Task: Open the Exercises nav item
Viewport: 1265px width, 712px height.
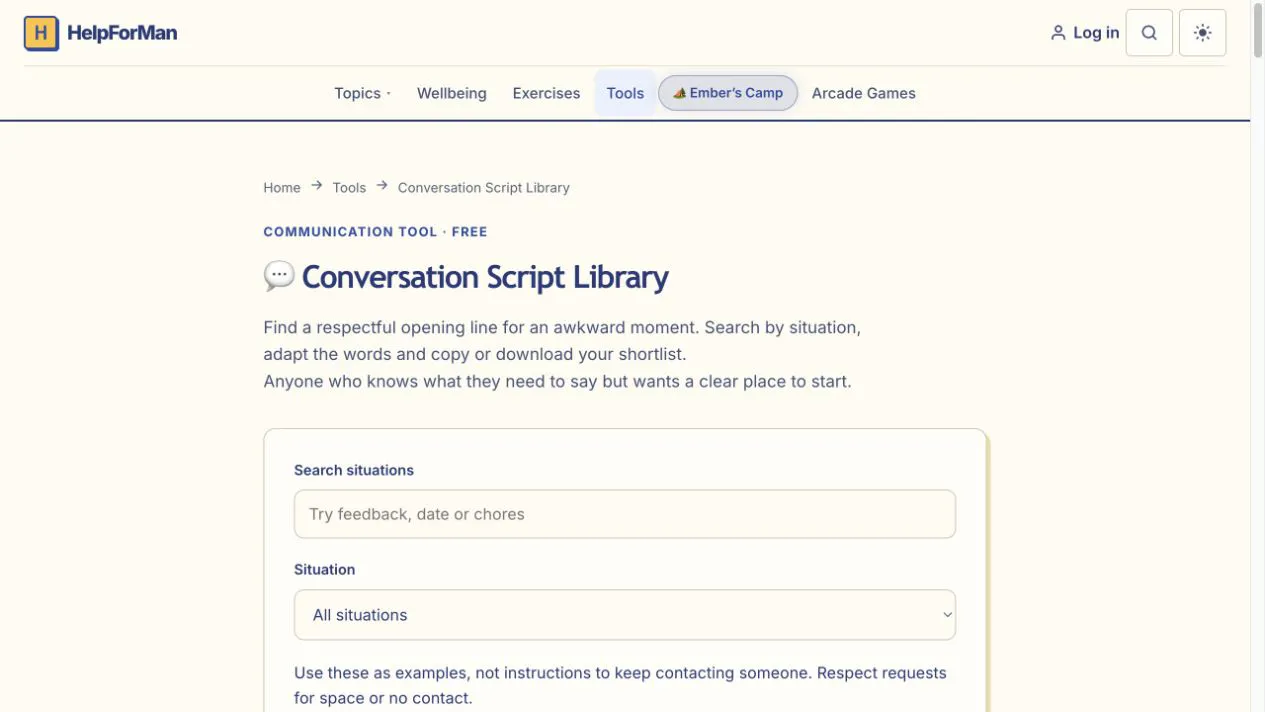Action: (546, 93)
